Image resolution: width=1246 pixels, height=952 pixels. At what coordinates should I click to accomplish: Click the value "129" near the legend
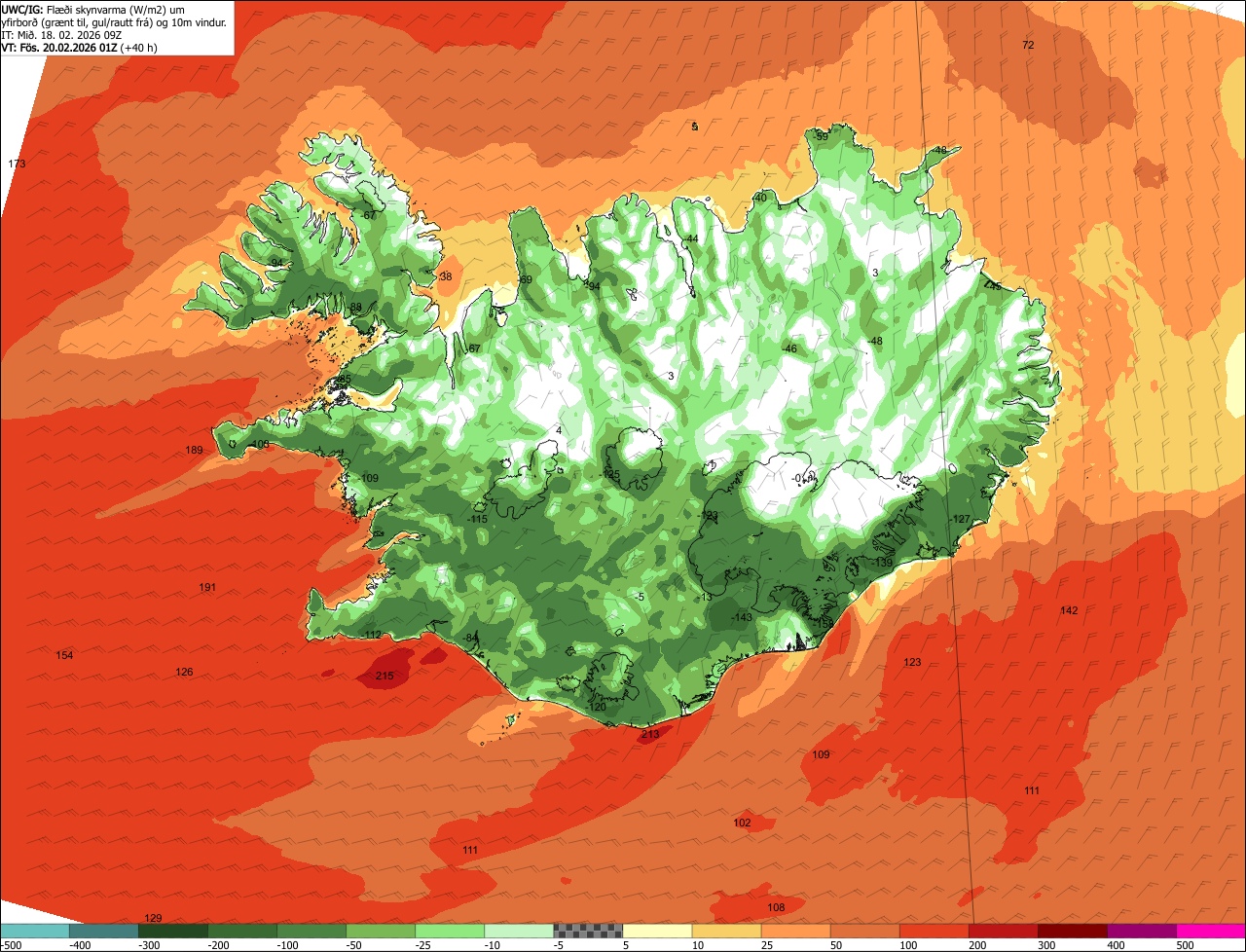(x=153, y=918)
